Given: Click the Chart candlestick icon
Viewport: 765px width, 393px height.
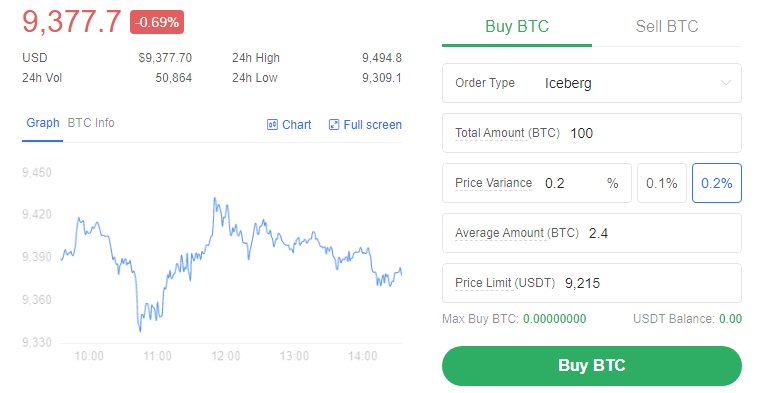Looking at the screenshot, I should [x=272, y=125].
